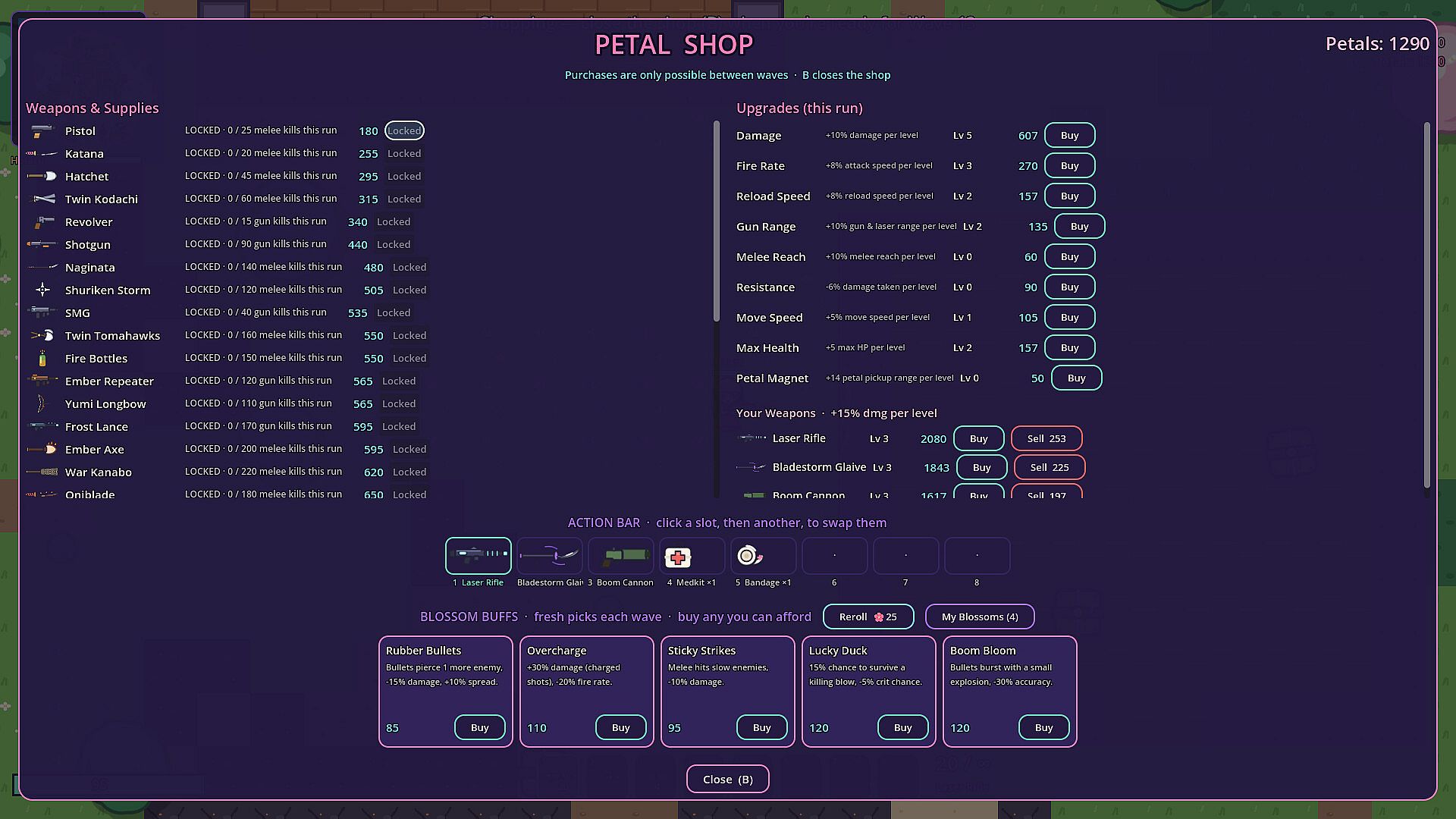Buy Bladestorm Glaive level upgrade
Viewport: 1456px width, 819px height.
981,467
